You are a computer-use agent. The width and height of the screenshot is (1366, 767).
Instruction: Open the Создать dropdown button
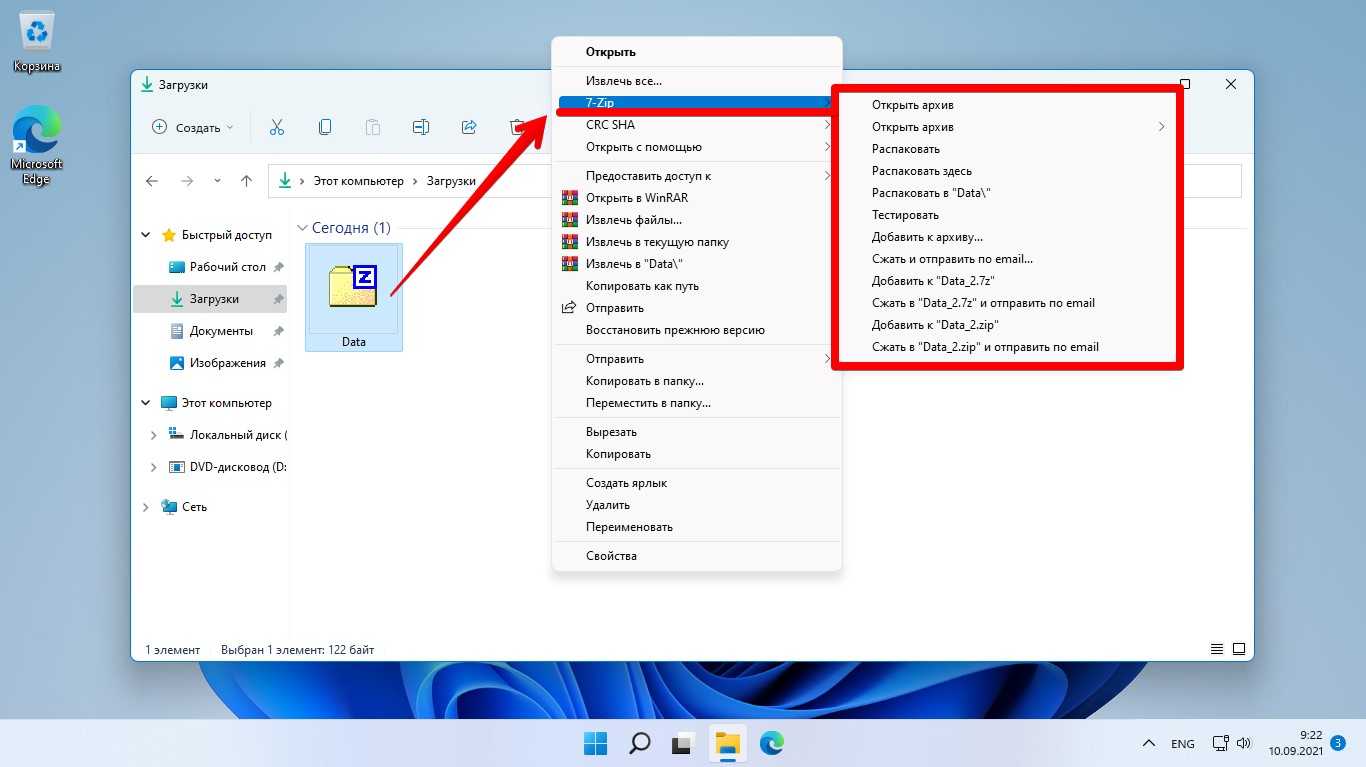(192, 127)
